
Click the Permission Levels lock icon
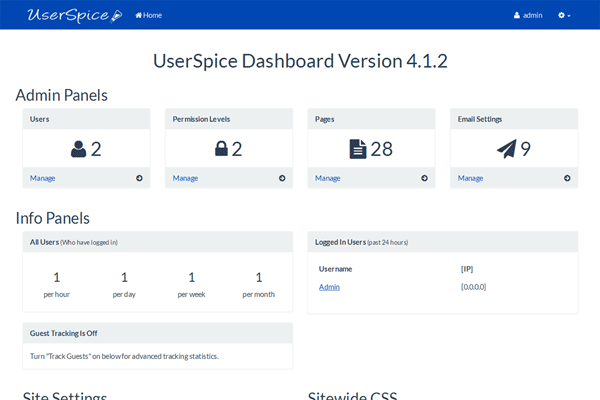pyautogui.click(x=222, y=149)
